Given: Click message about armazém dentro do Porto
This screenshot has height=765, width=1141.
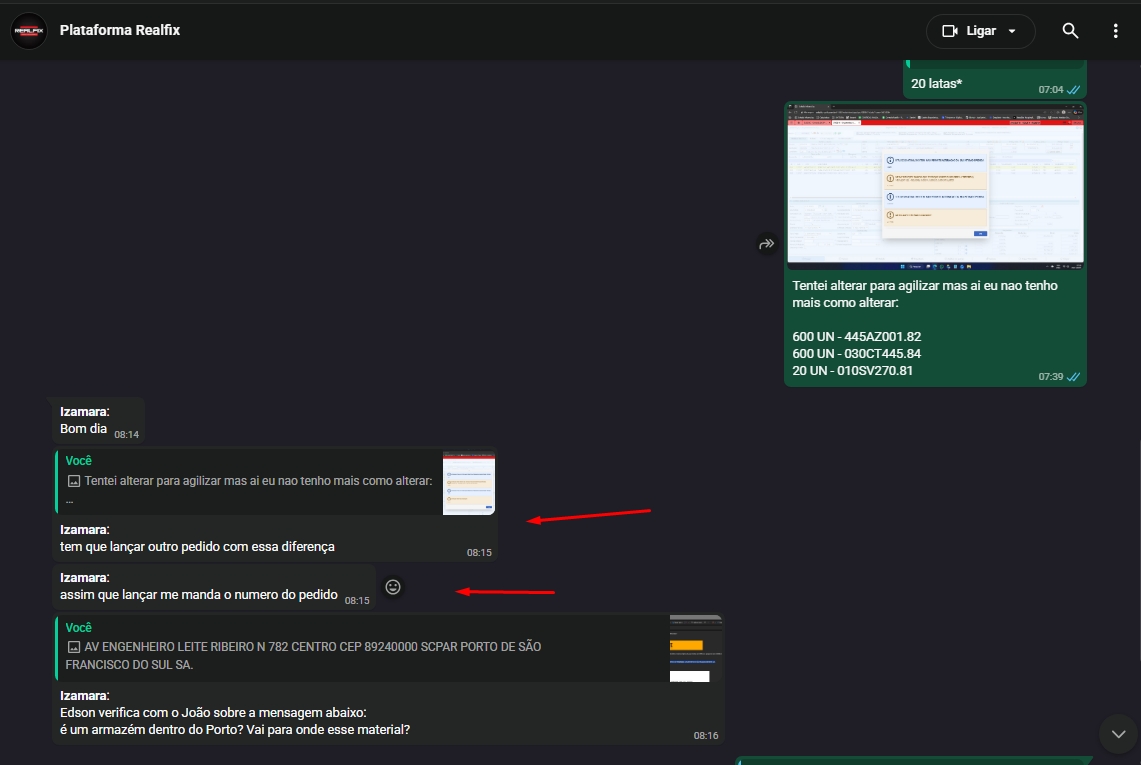Looking at the screenshot, I should click(235, 730).
